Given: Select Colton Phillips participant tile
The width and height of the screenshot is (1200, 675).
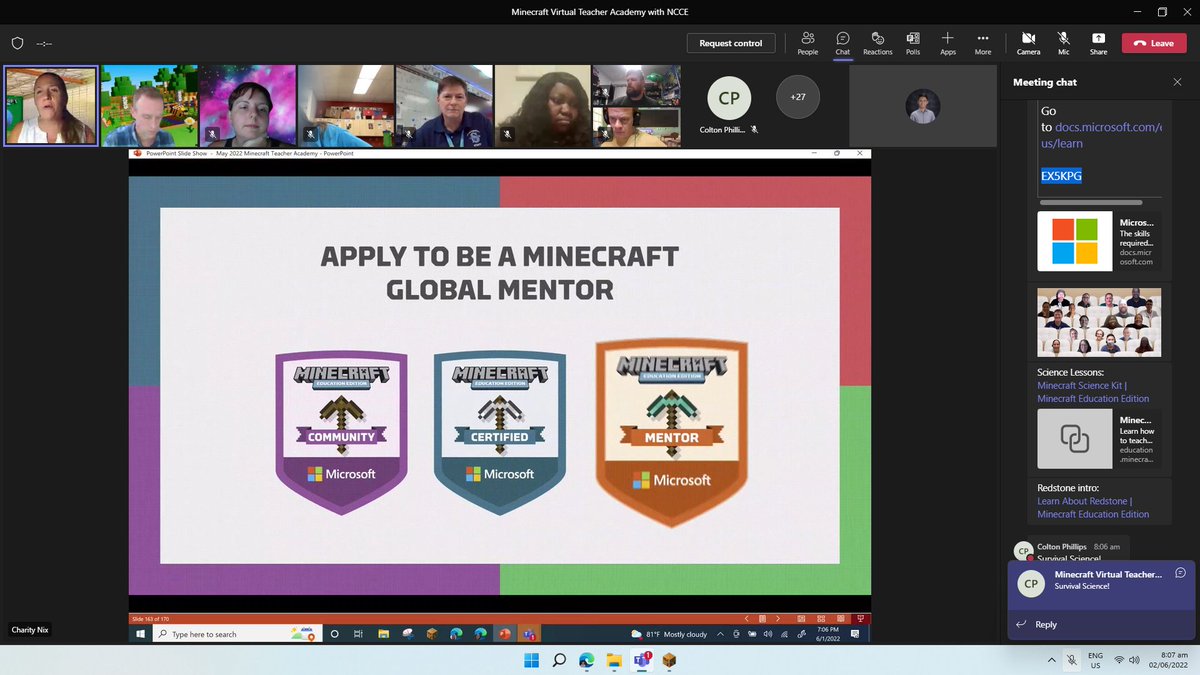Looking at the screenshot, I should [729, 106].
